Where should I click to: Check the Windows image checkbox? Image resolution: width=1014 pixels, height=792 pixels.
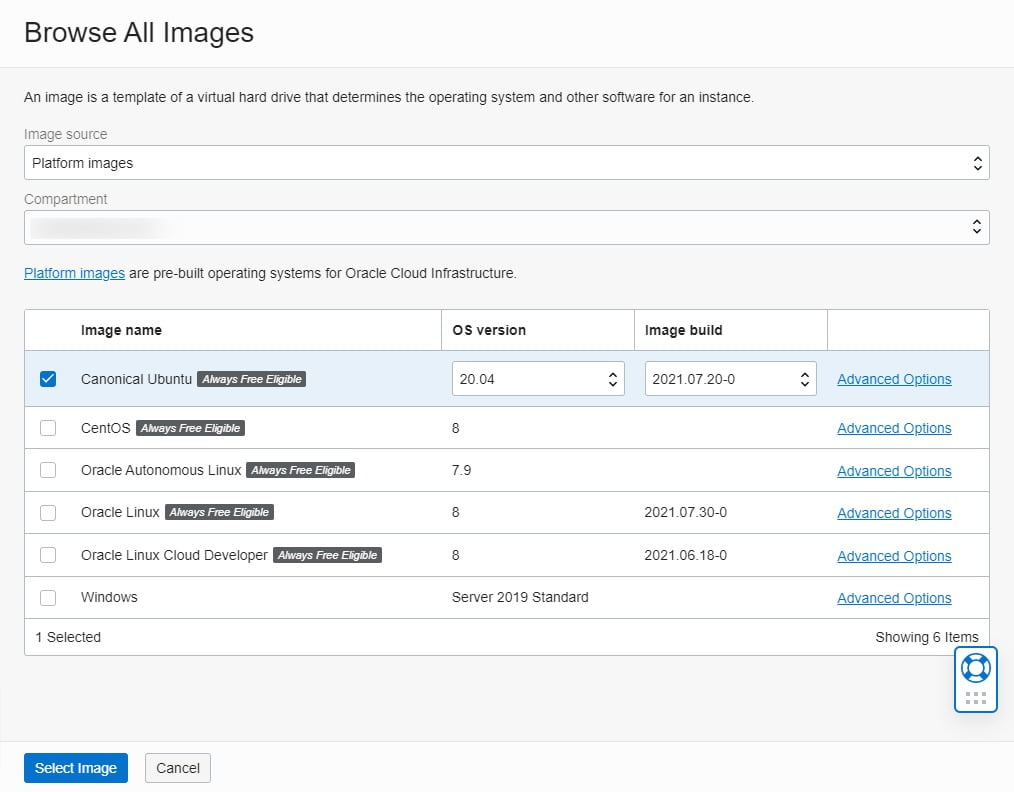click(x=48, y=597)
